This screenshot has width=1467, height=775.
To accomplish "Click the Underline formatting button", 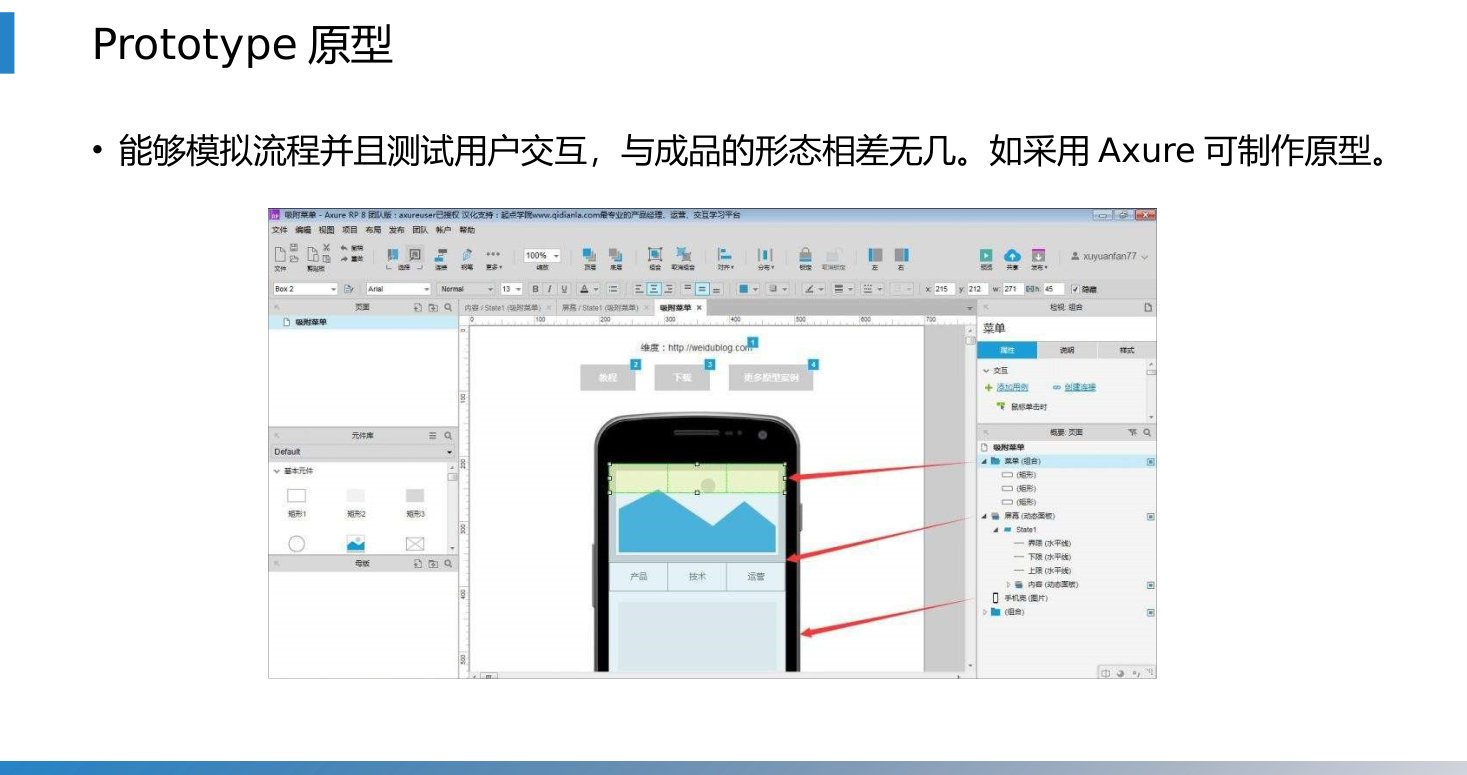I will pyautogui.click(x=564, y=289).
